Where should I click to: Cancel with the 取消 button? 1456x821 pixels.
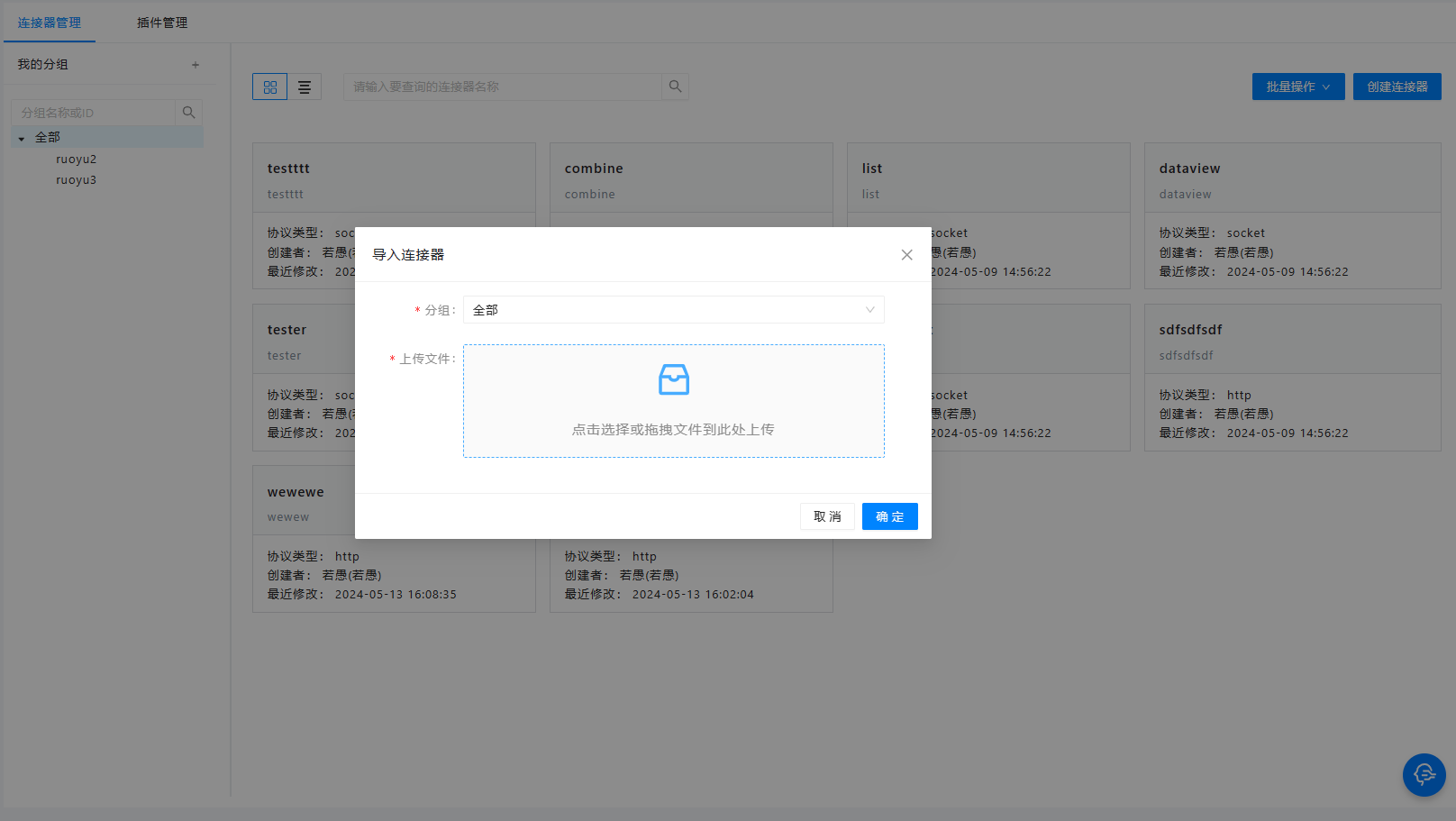827,516
